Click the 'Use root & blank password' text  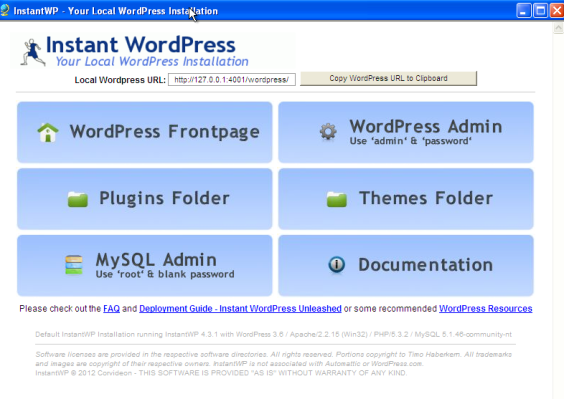pyautogui.click(x=165, y=274)
